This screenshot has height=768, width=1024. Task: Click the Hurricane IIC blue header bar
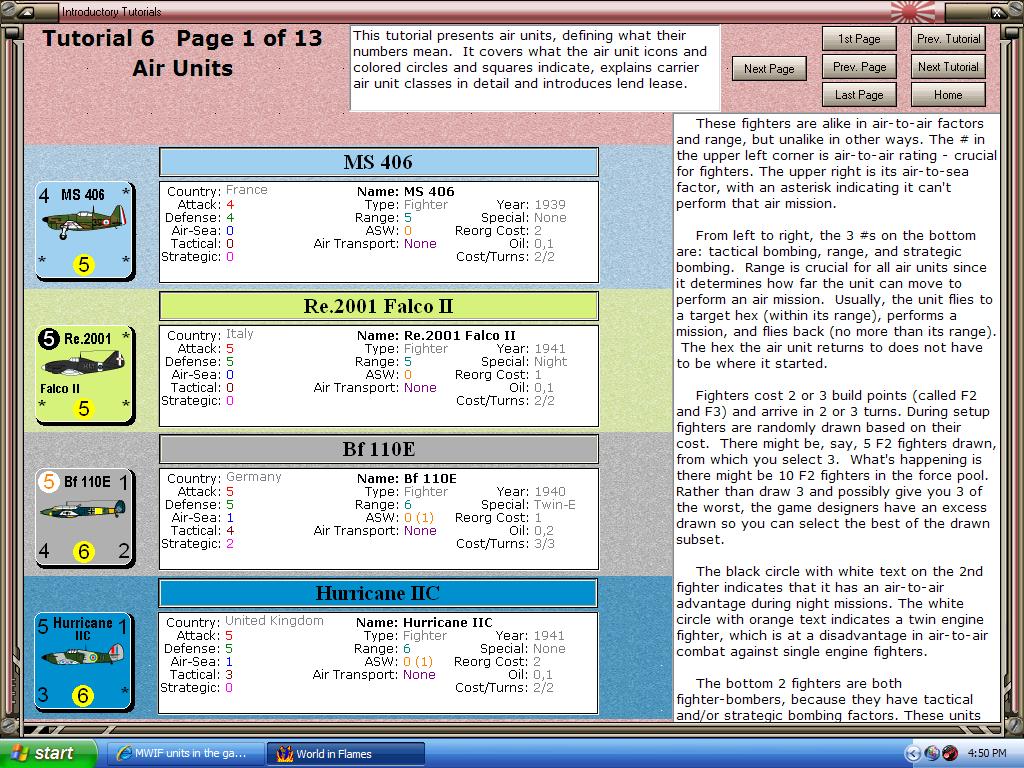(x=377, y=593)
